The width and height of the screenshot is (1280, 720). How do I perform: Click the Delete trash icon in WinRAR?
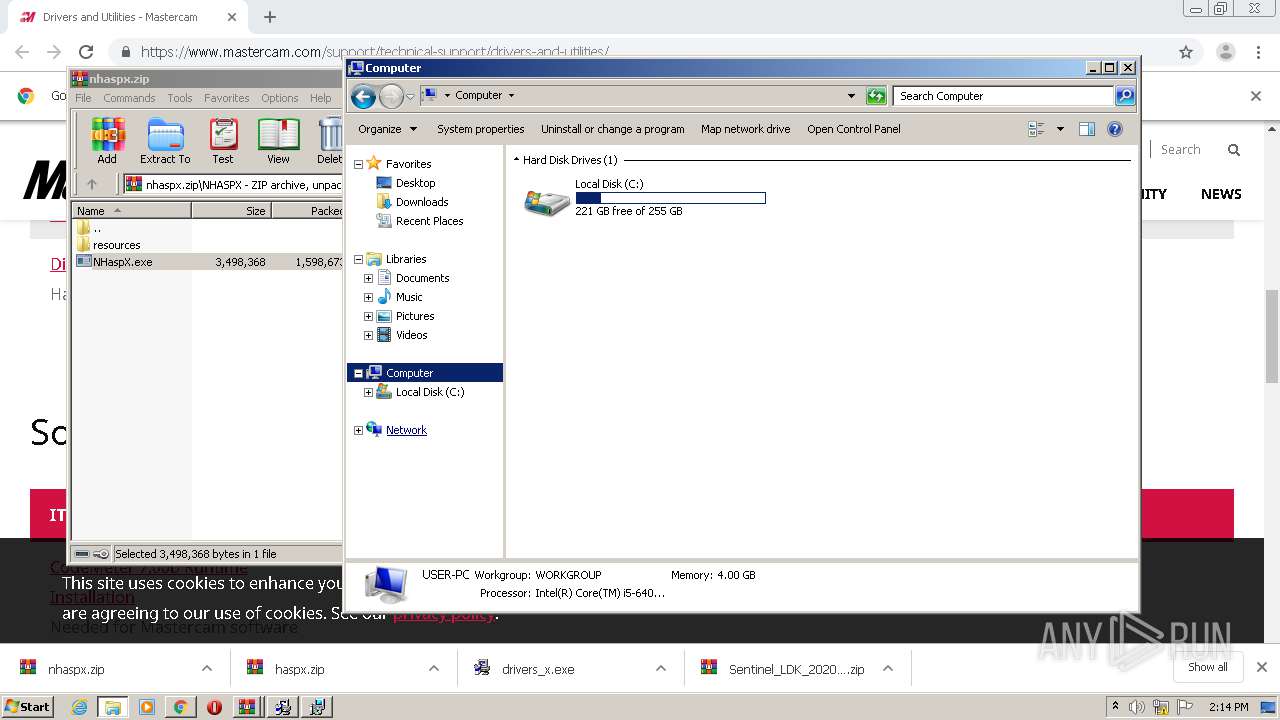(x=330, y=141)
